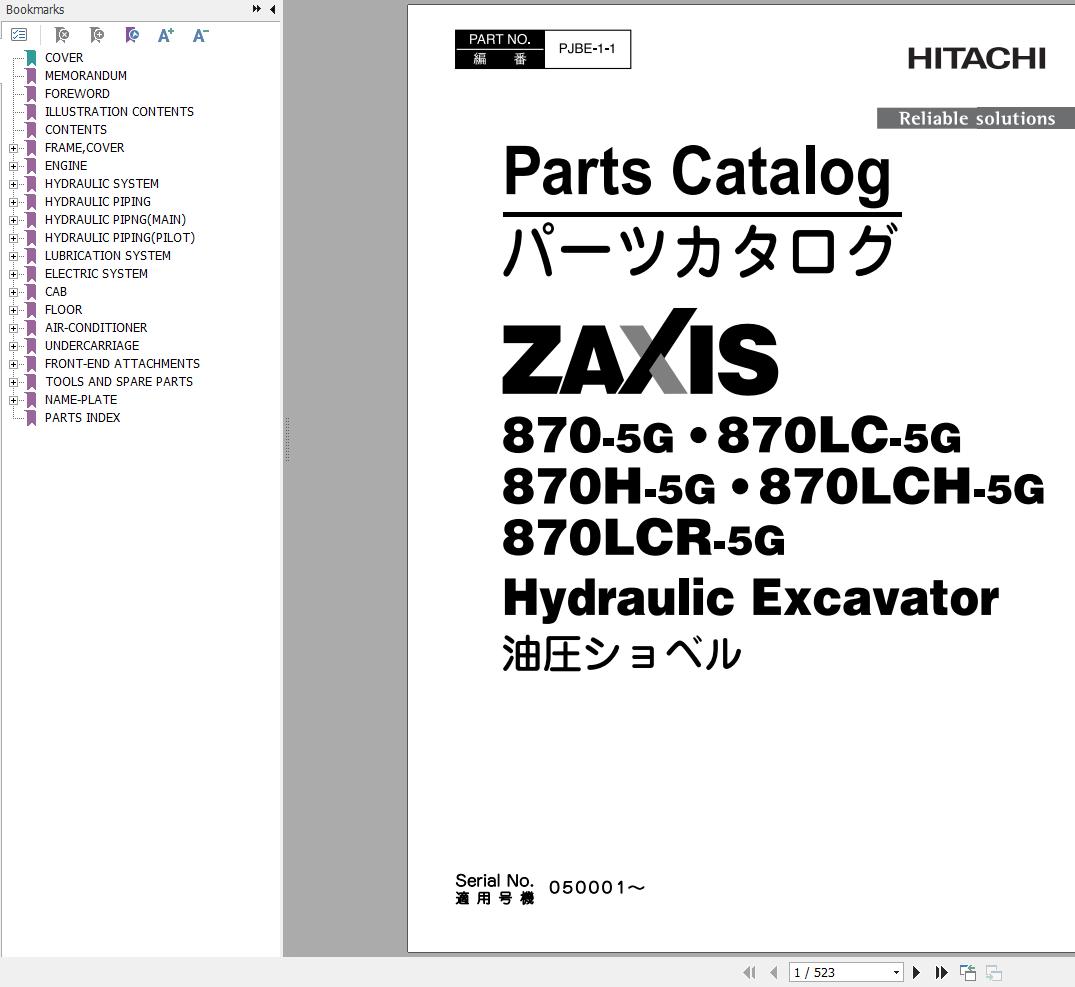Select the FRONT-END ATTACHMENTS label
The image size is (1075, 987).
click(x=122, y=363)
